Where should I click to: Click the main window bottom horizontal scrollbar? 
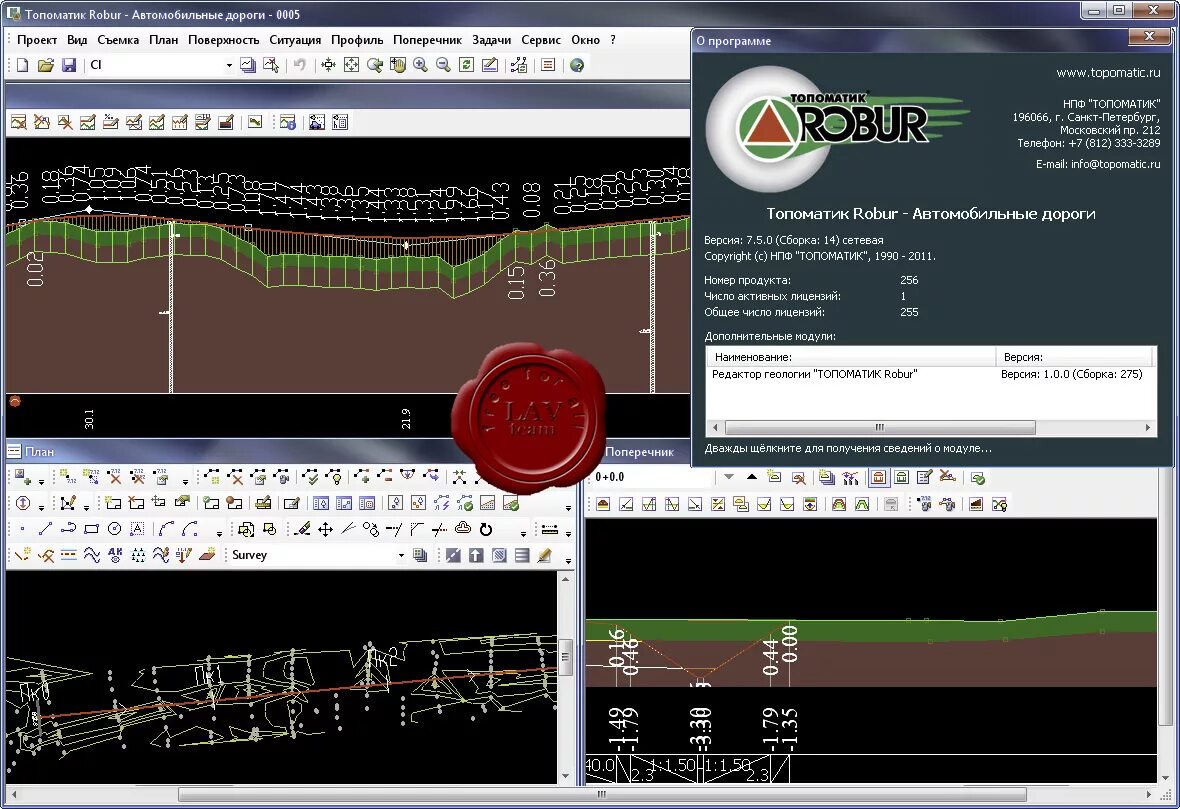click(x=602, y=794)
